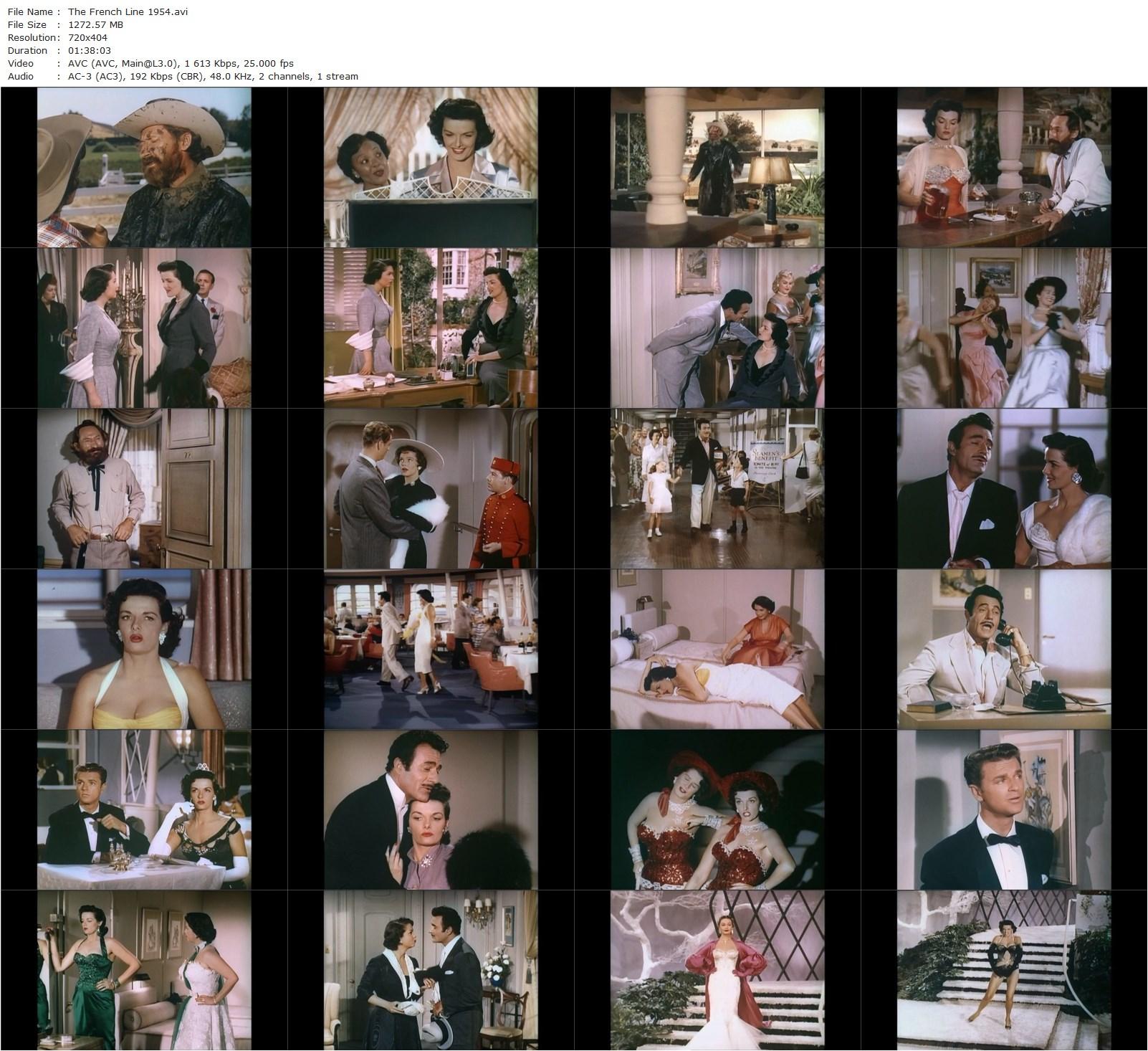
Task: Open the thumbnail of woman in green dress
Action: coord(144,971)
